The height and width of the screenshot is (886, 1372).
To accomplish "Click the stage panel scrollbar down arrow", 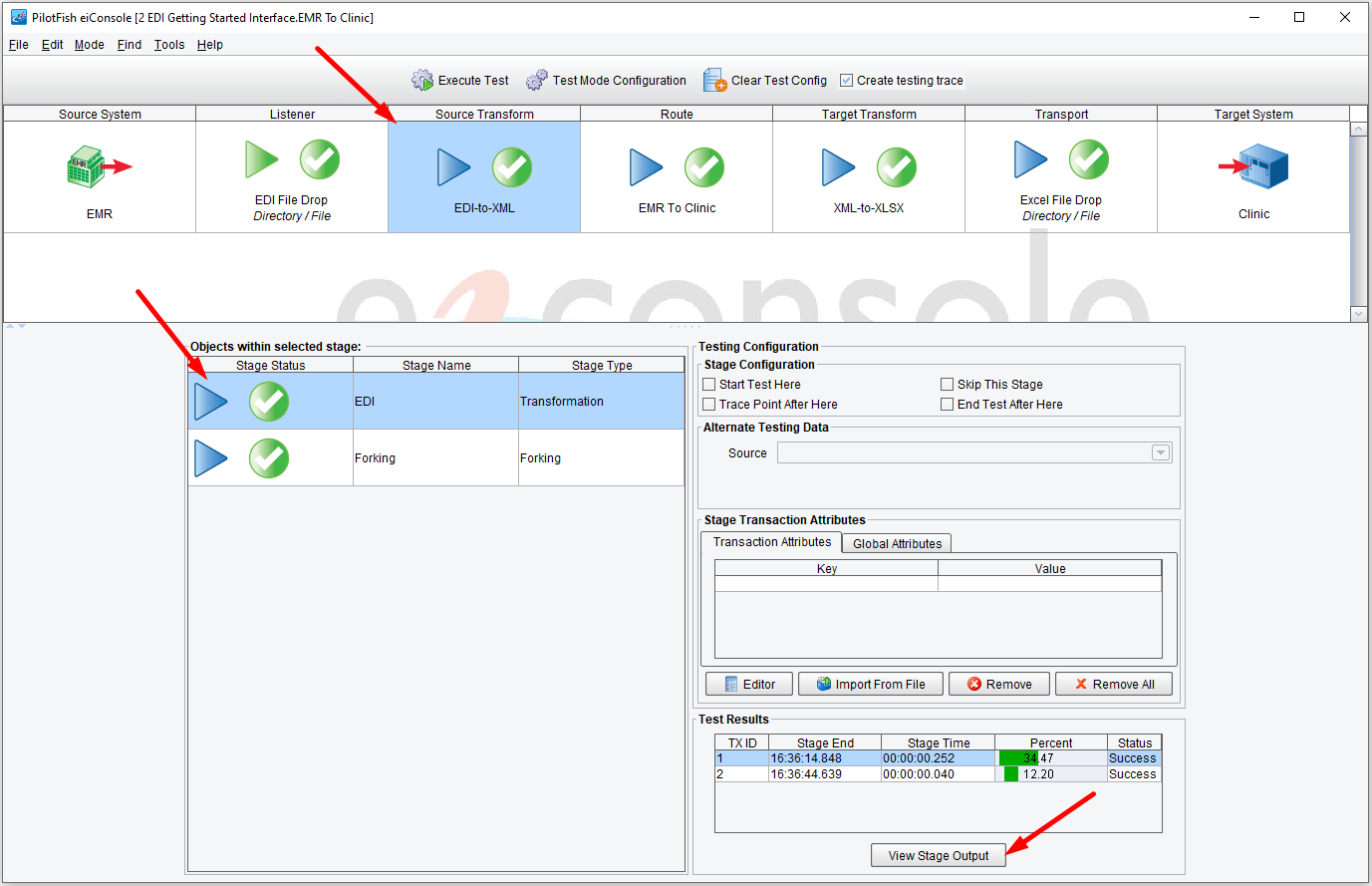I will (x=1359, y=314).
